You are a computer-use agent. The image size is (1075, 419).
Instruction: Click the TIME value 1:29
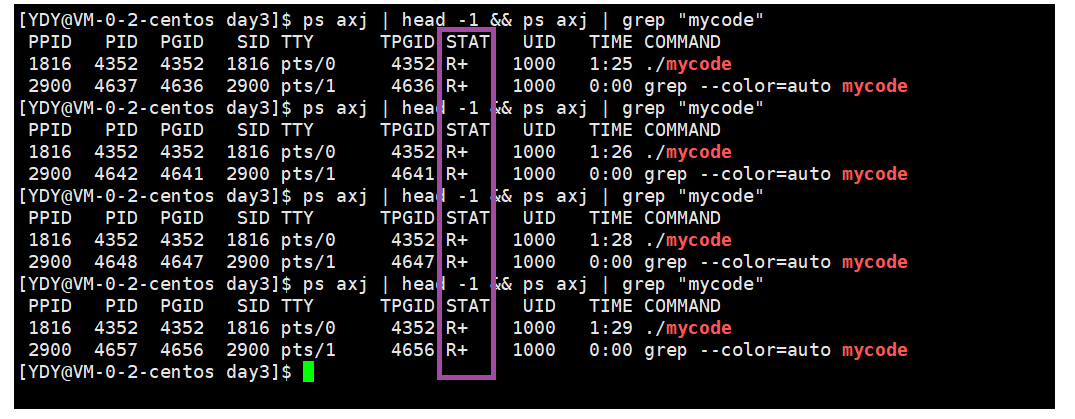pyautogui.click(x=610, y=328)
